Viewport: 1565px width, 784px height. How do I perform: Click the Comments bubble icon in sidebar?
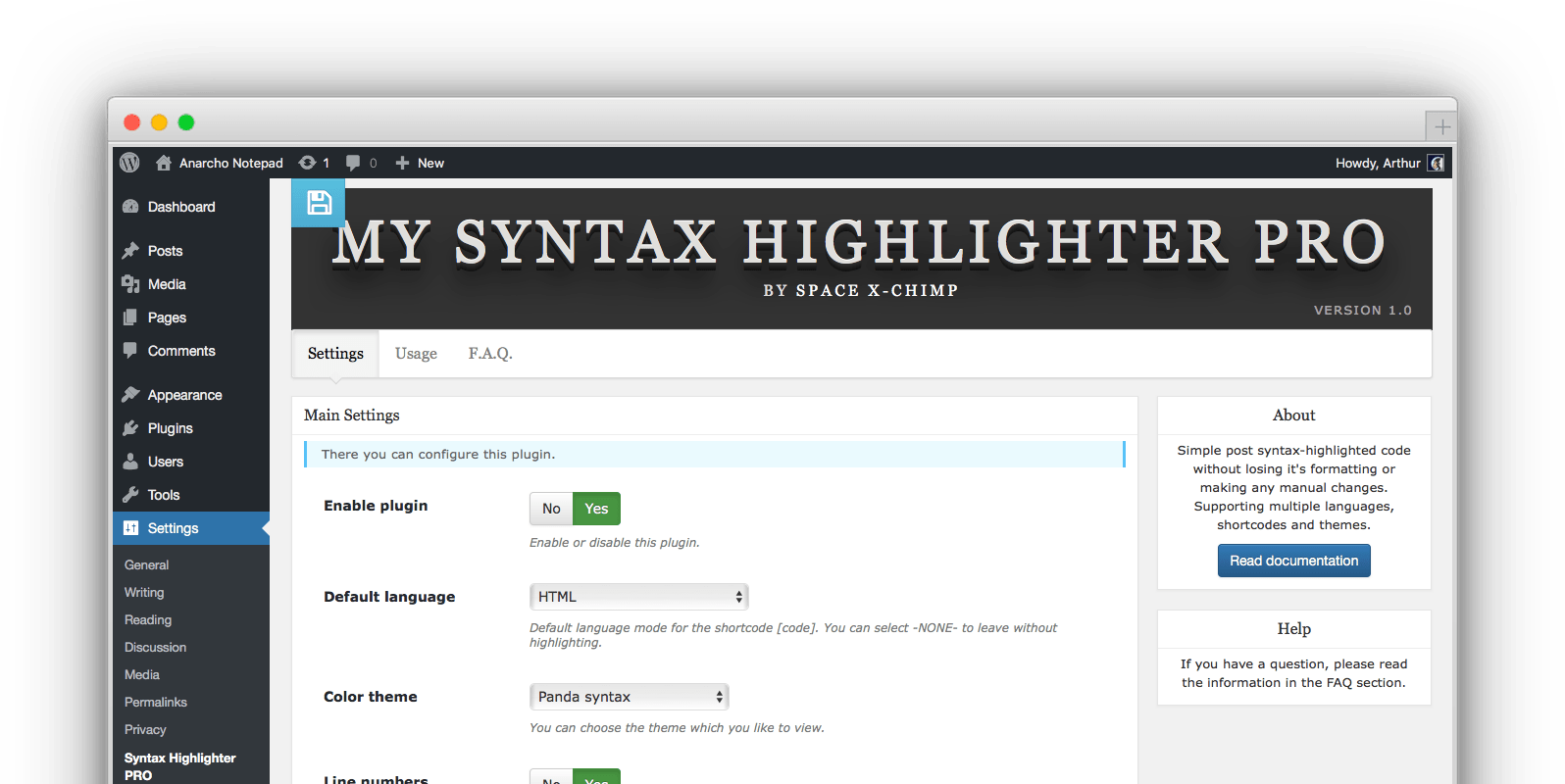[x=130, y=351]
